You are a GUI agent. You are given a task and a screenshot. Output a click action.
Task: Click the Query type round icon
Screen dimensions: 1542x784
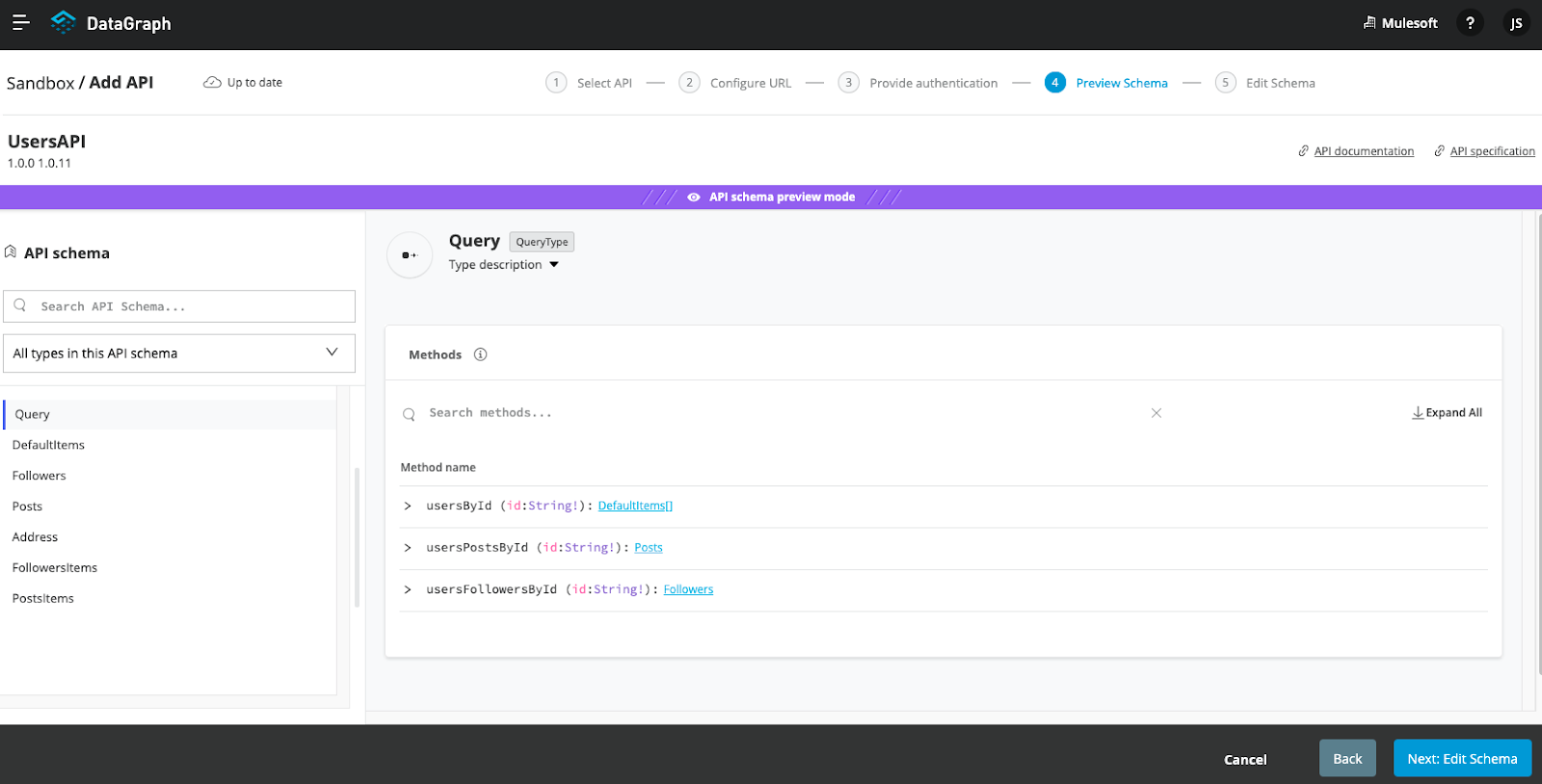(410, 255)
